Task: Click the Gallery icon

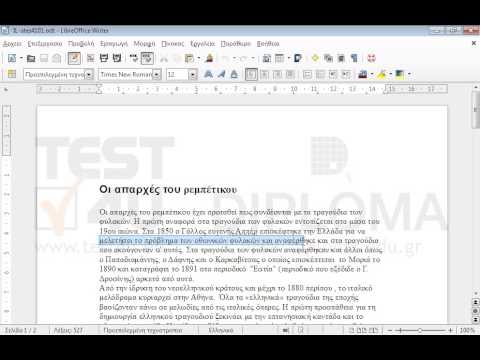Action: [328, 59]
